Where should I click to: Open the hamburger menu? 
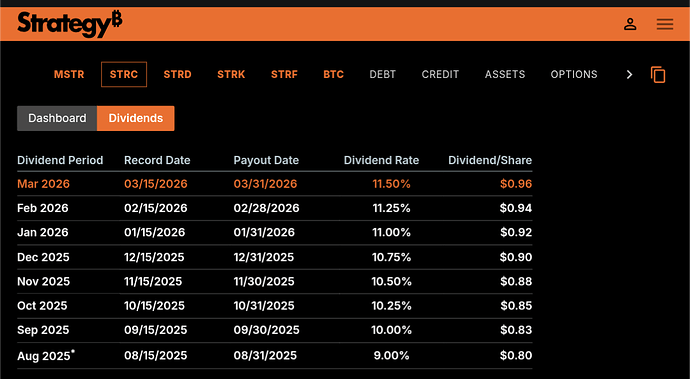tap(665, 24)
